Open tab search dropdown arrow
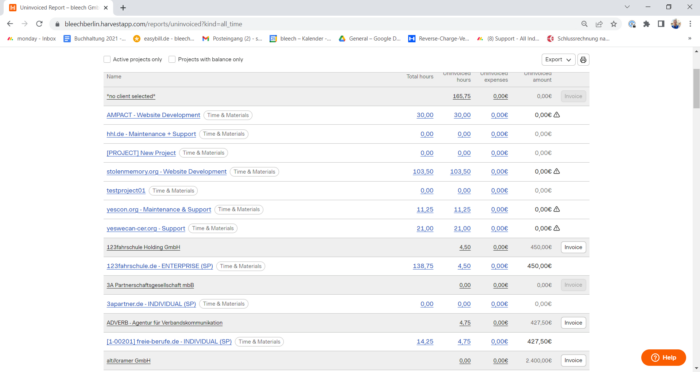Viewport: 700px width, 372px height. click(627, 7)
